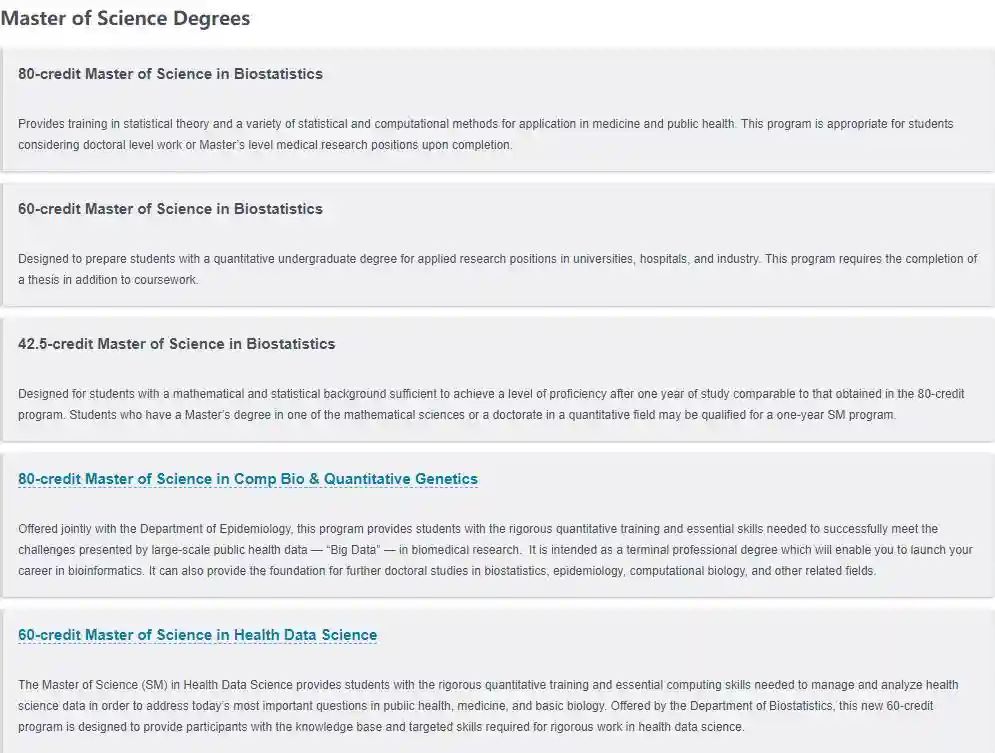Click the Master of Science Degrees heading
Screen dimensions: 995x753
[125, 19]
